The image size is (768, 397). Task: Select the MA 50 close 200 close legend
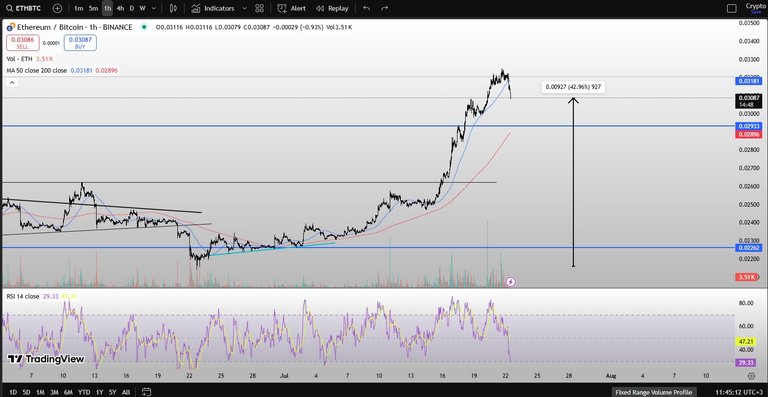(37, 70)
